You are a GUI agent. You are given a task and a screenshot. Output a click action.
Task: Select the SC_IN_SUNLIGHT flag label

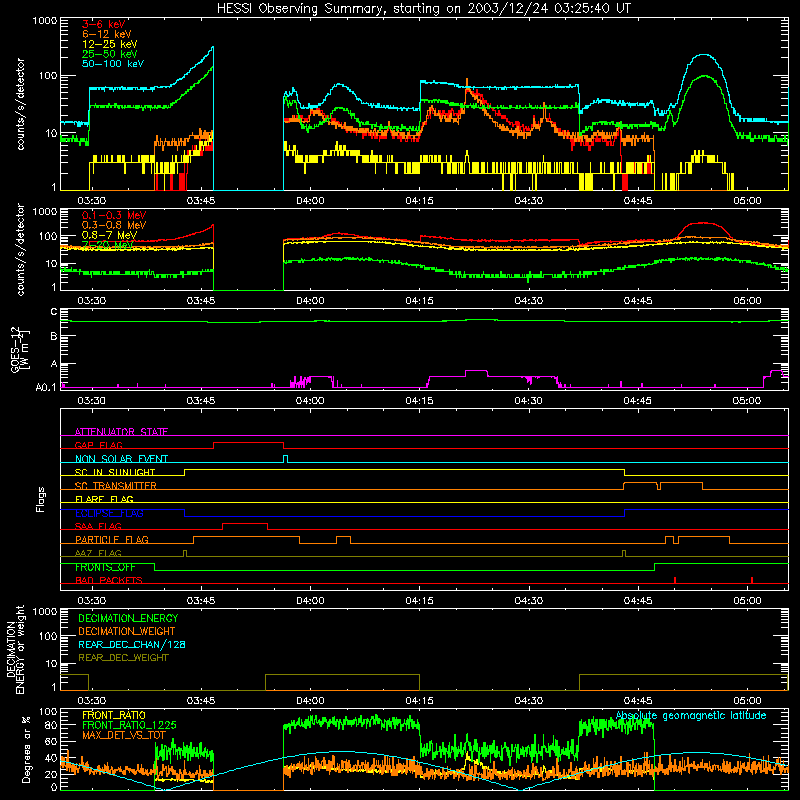click(x=115, y=472)
